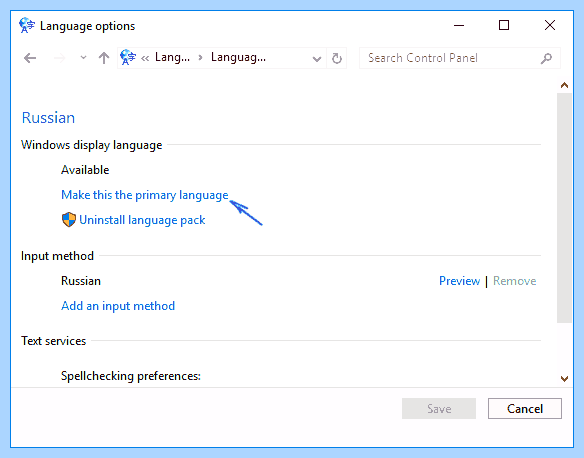Click the UAC shield icon beside Uninstall
The width and height of the screenshot is (584, 458).
(x=69, y=220)
